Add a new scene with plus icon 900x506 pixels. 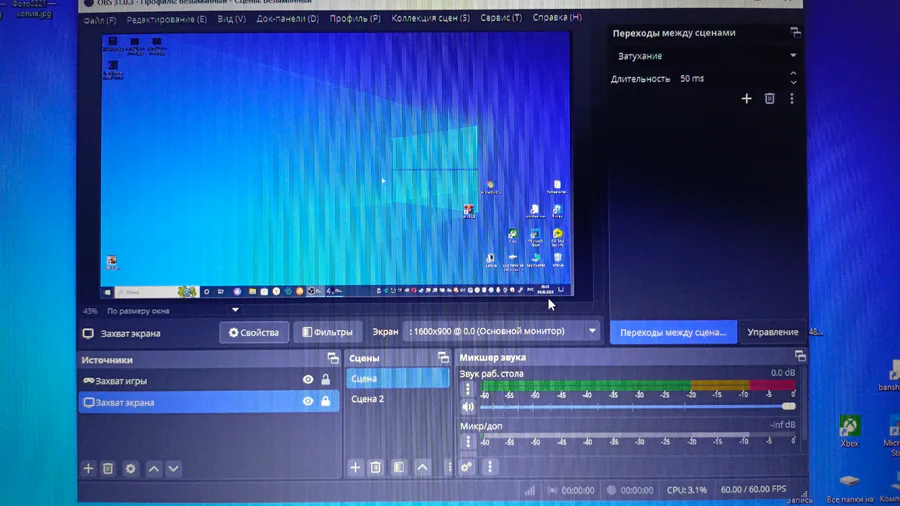tap(355, 468)
